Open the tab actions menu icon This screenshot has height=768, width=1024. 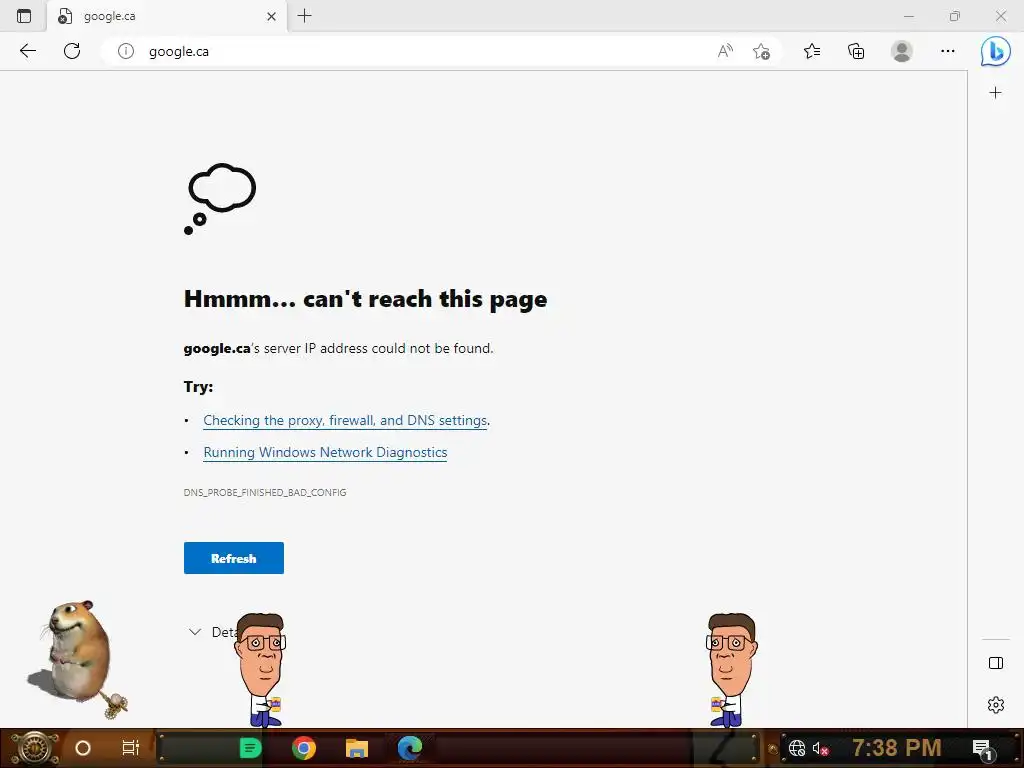pos(24,16)
